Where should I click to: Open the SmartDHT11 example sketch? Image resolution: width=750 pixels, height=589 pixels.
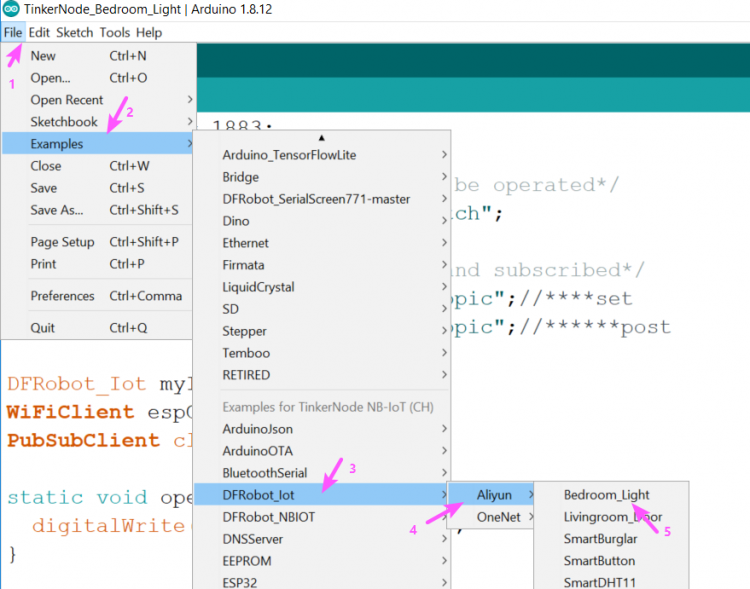tap(611, 583)
